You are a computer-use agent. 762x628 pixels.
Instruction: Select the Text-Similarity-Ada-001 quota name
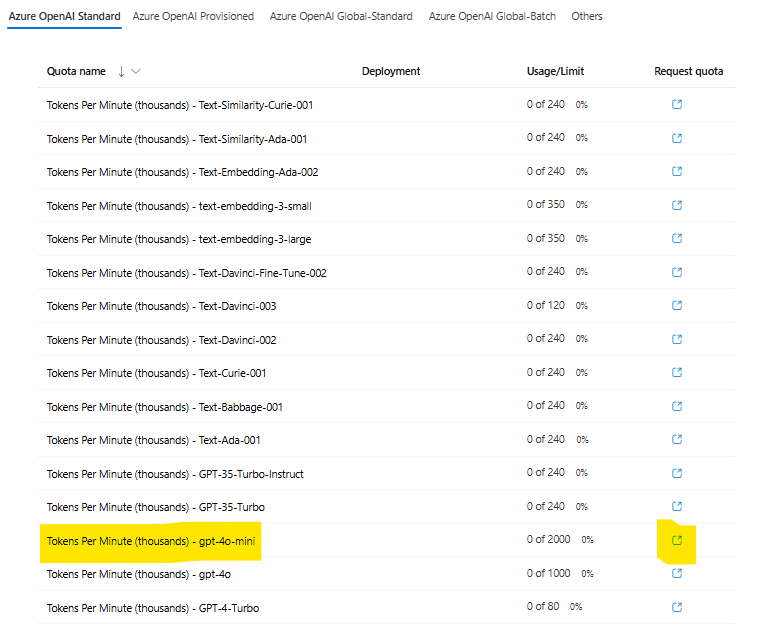[177, 139]
